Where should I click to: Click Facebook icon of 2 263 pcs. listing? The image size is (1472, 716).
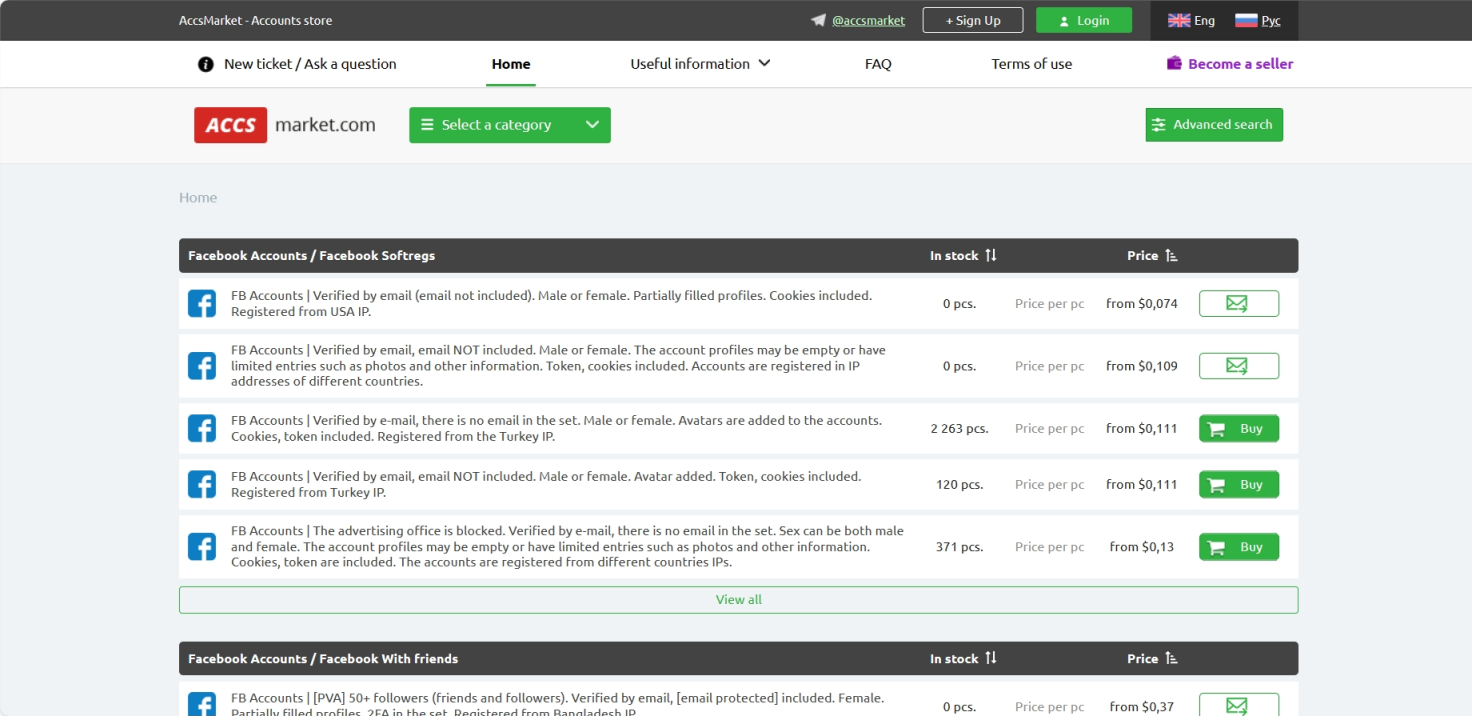point(202,429)
